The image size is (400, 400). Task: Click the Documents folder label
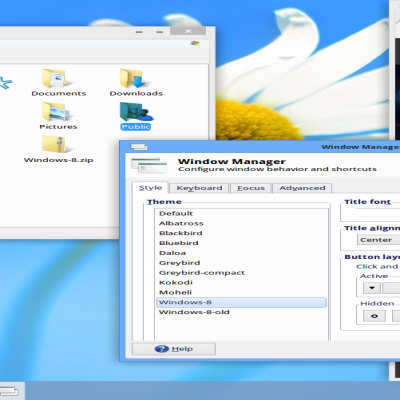coord(59,93)
